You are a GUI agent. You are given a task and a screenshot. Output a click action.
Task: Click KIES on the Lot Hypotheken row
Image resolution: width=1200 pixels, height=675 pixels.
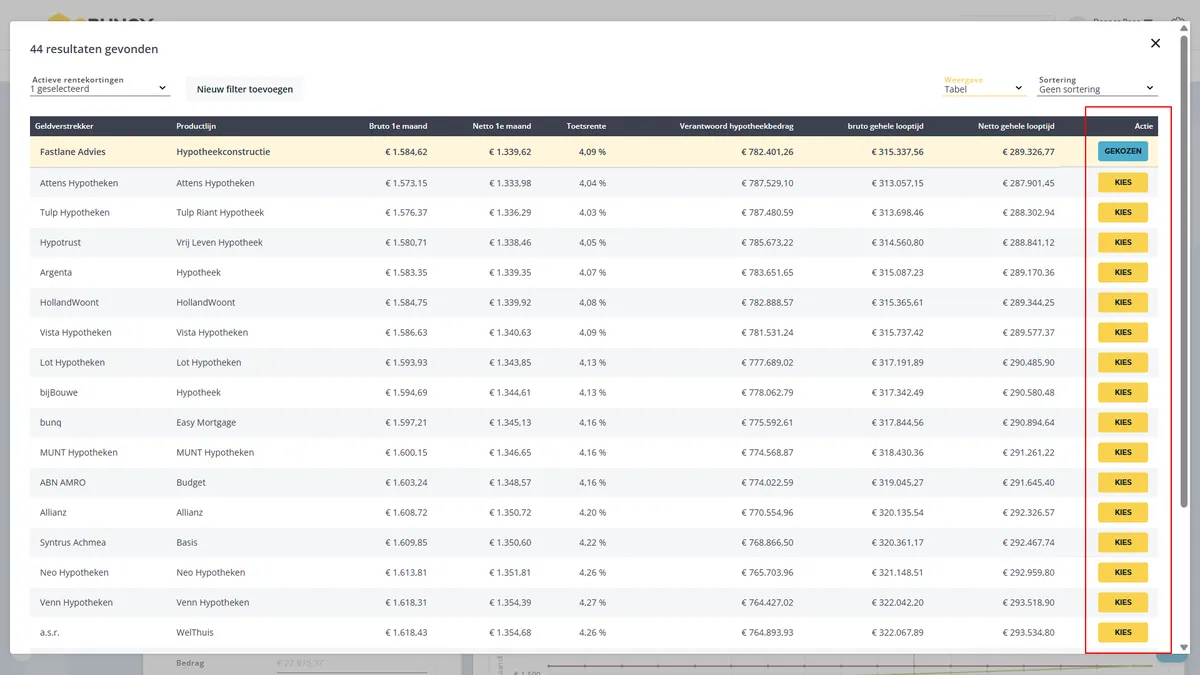pyautogui.click(x=1123, y=362)
